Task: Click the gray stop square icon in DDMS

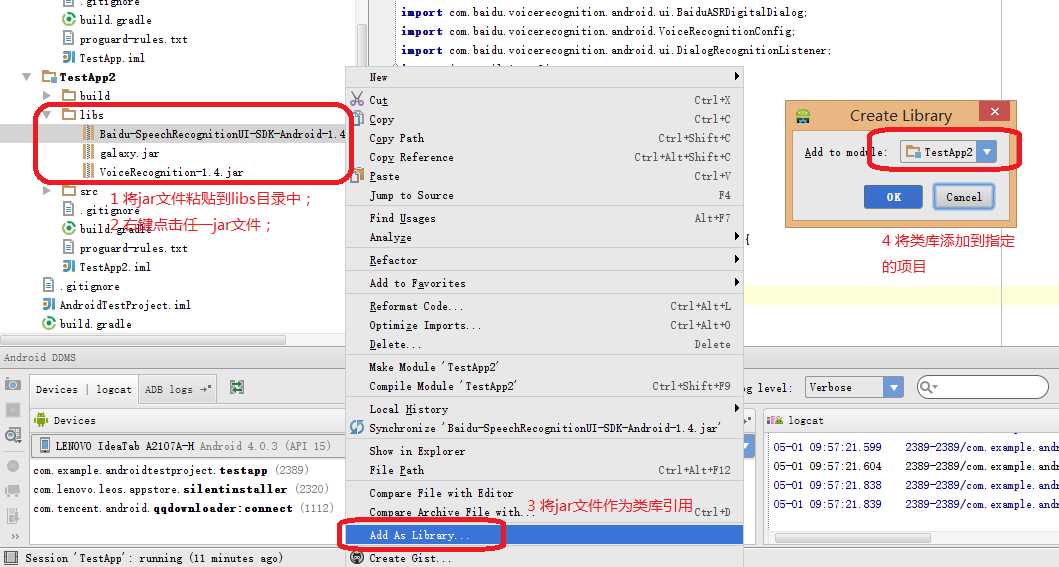Action: pos(12,410)
